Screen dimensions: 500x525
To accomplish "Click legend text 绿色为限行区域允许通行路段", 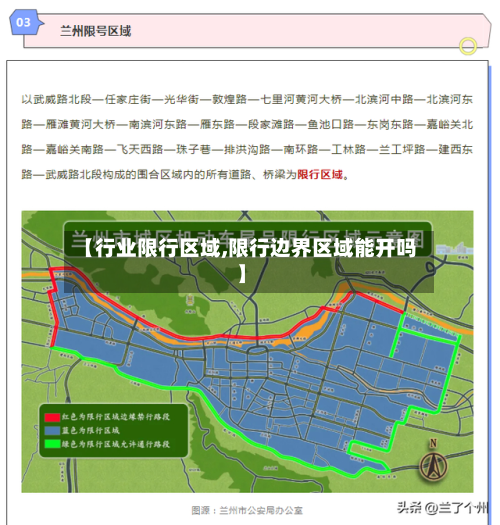I will coord(116,444).
